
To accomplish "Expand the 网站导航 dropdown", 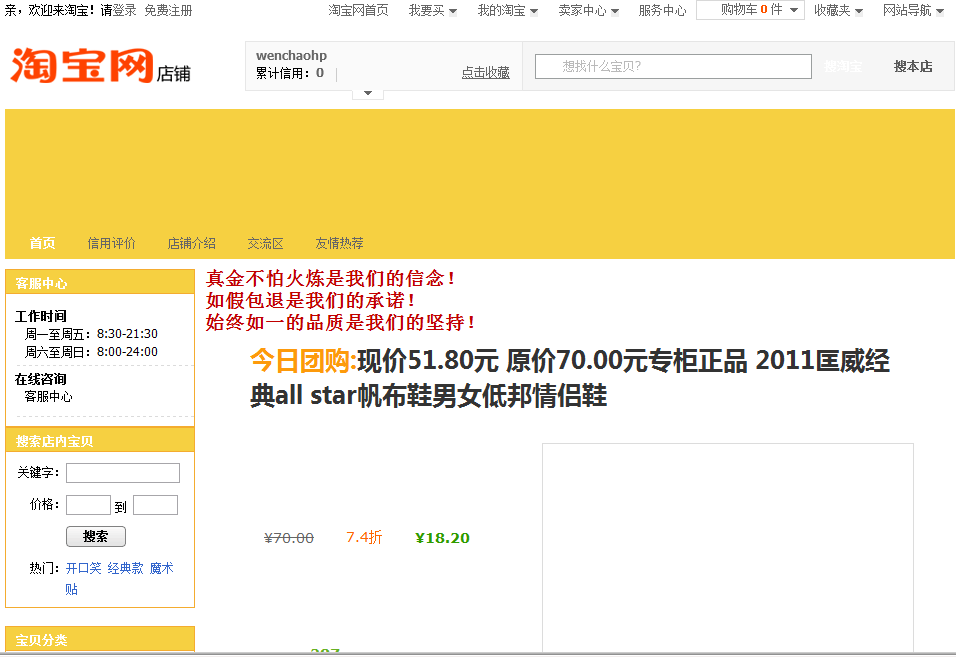I will point(913,10).
